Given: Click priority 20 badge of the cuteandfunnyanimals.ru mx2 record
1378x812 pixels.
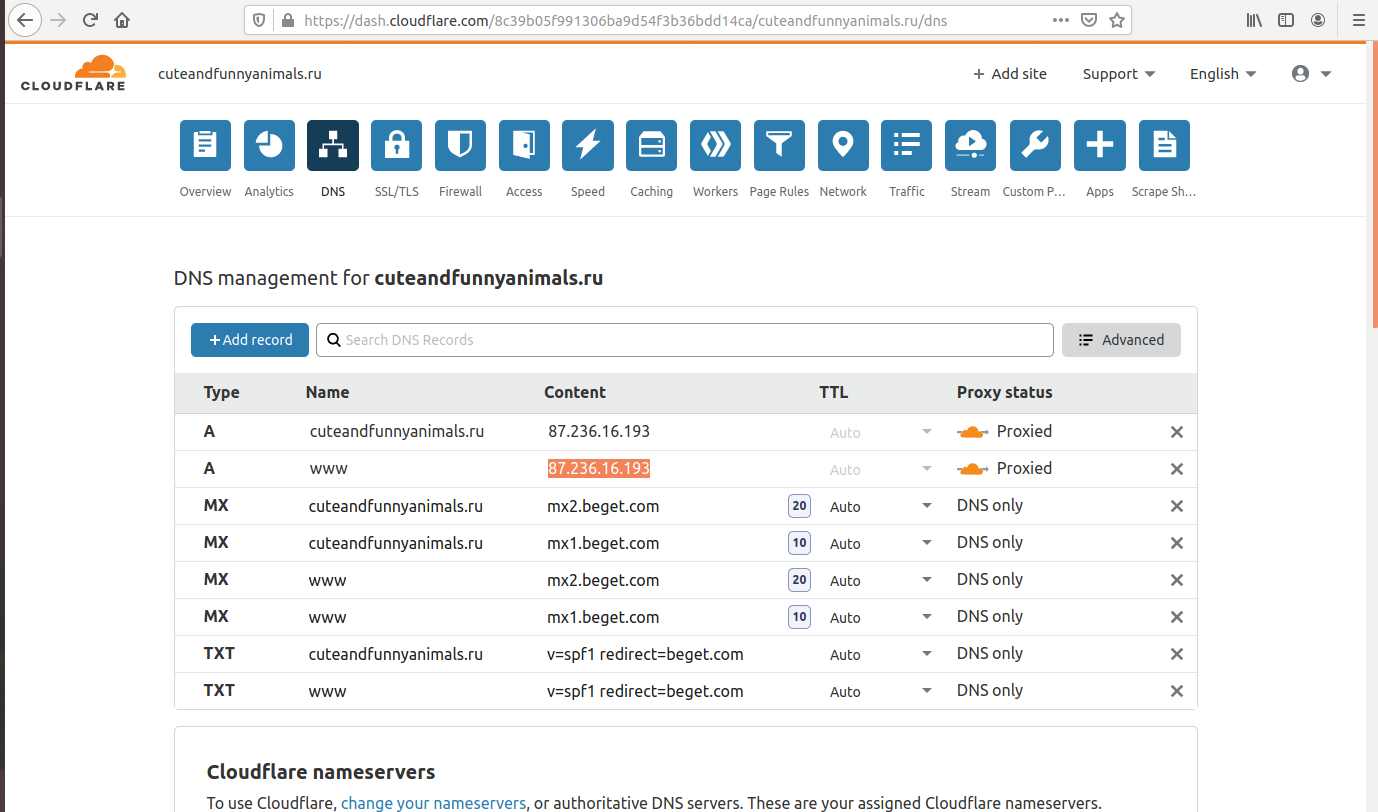Looking at the screenshot, I should click(x=799, y=506).
